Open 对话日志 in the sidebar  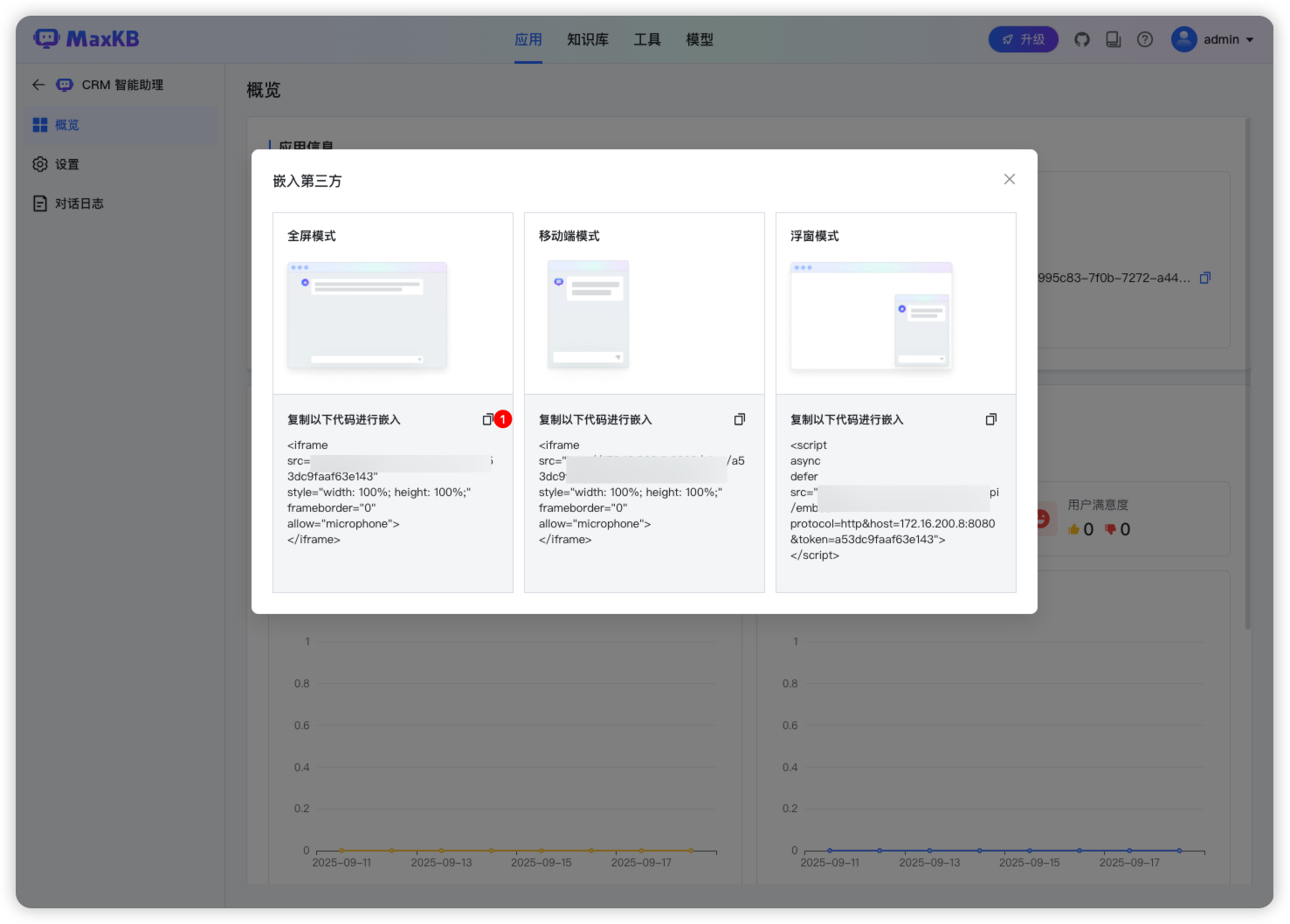tap(79, 203)
